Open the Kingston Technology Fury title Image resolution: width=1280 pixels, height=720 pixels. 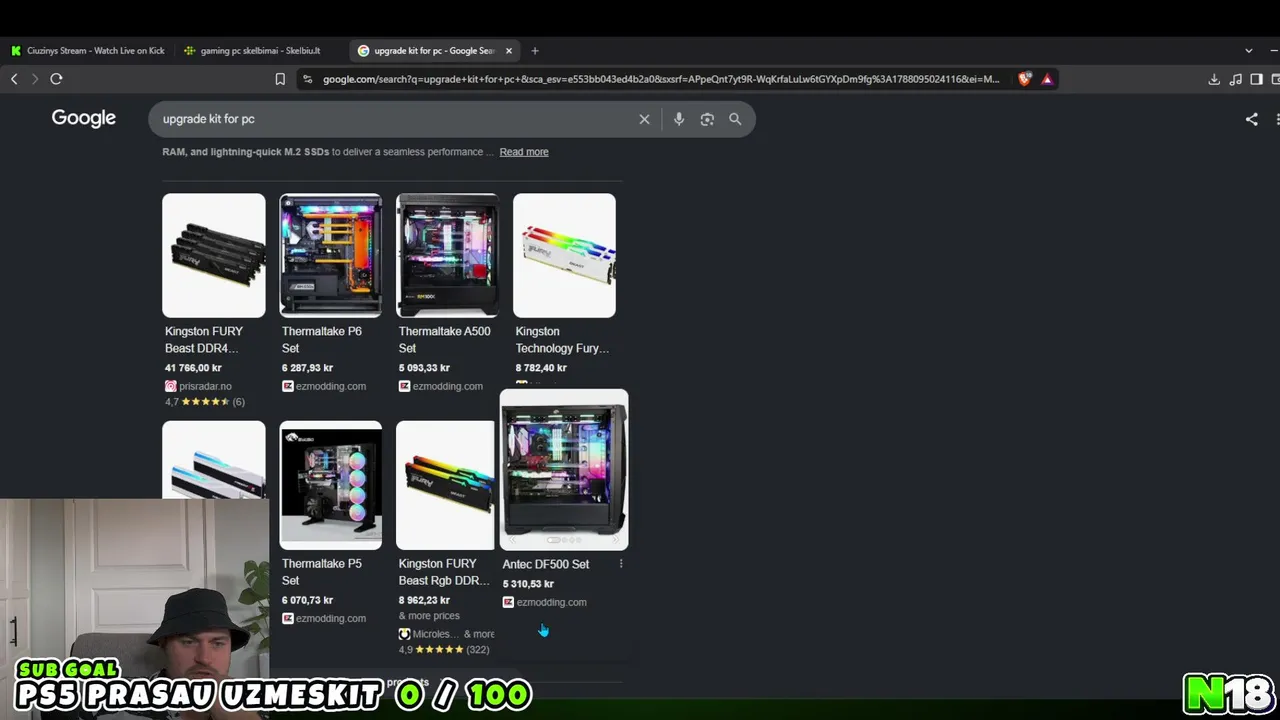562,340
